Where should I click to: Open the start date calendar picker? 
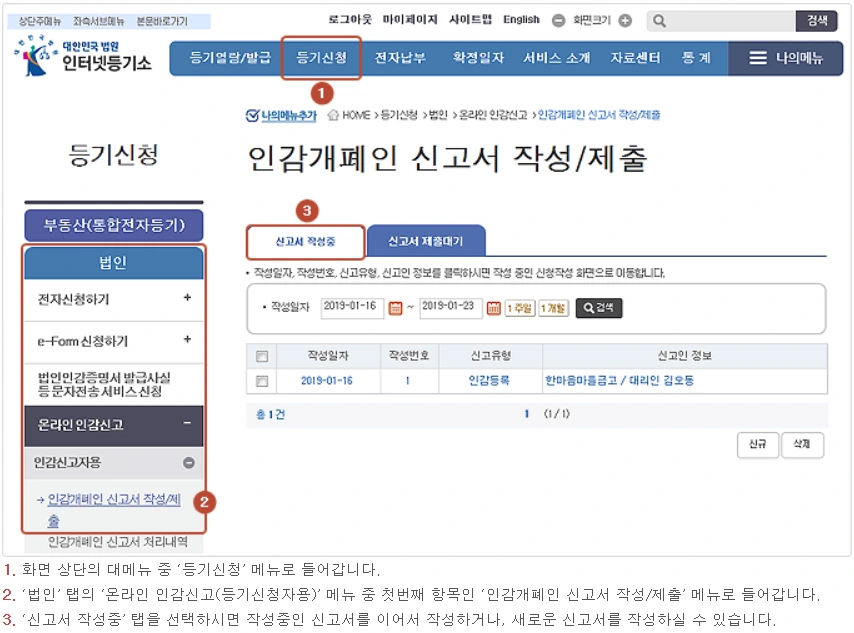[396, 310]
